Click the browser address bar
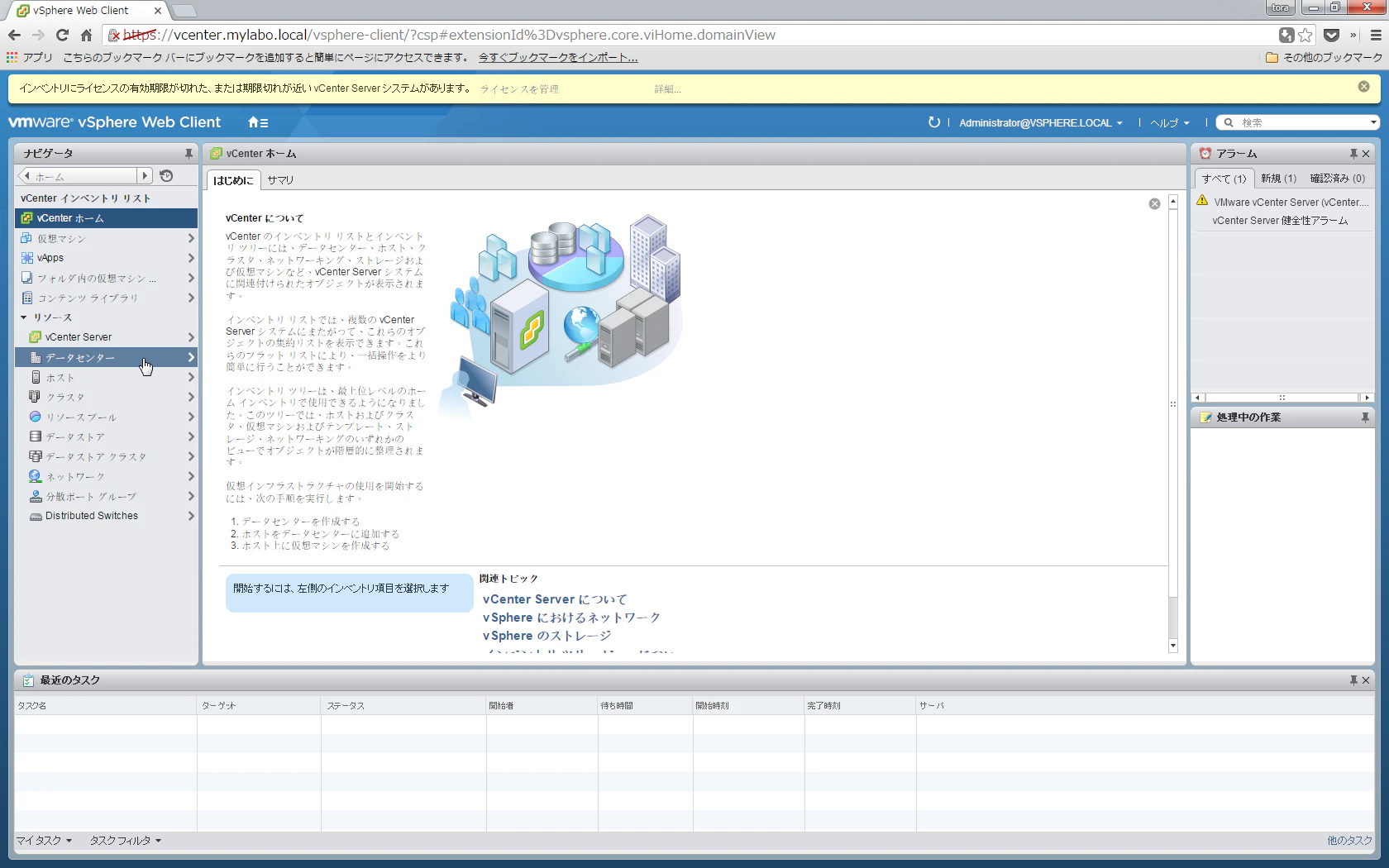Image resolution: width=1389 pixels, height=868 pixels. tap(694, 35)
